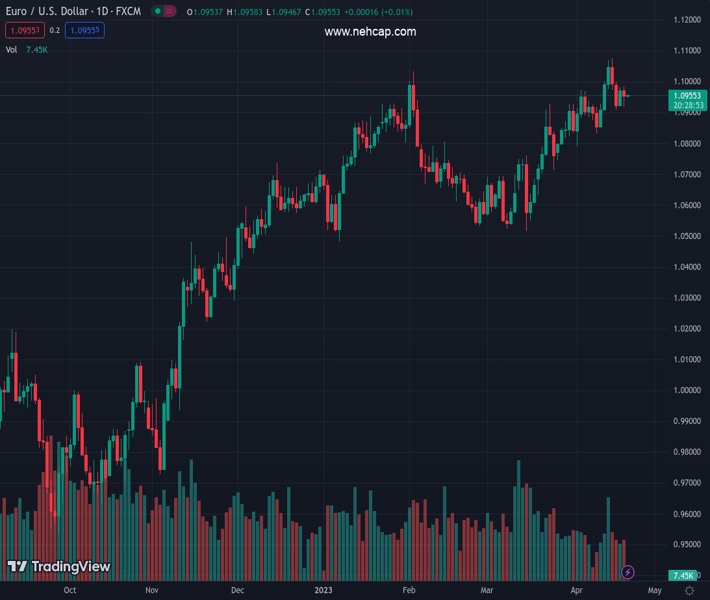Click the 1.10000 level on price scale
The image size is (710, 600).
[686, 81]
